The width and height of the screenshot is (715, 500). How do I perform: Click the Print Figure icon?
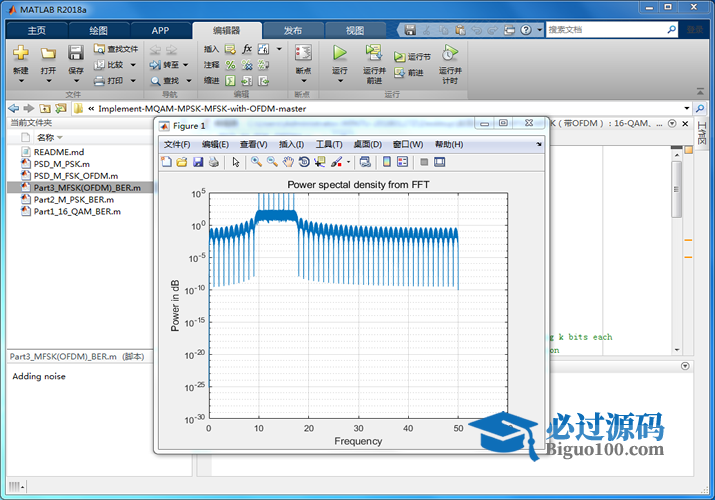[214, 162]
